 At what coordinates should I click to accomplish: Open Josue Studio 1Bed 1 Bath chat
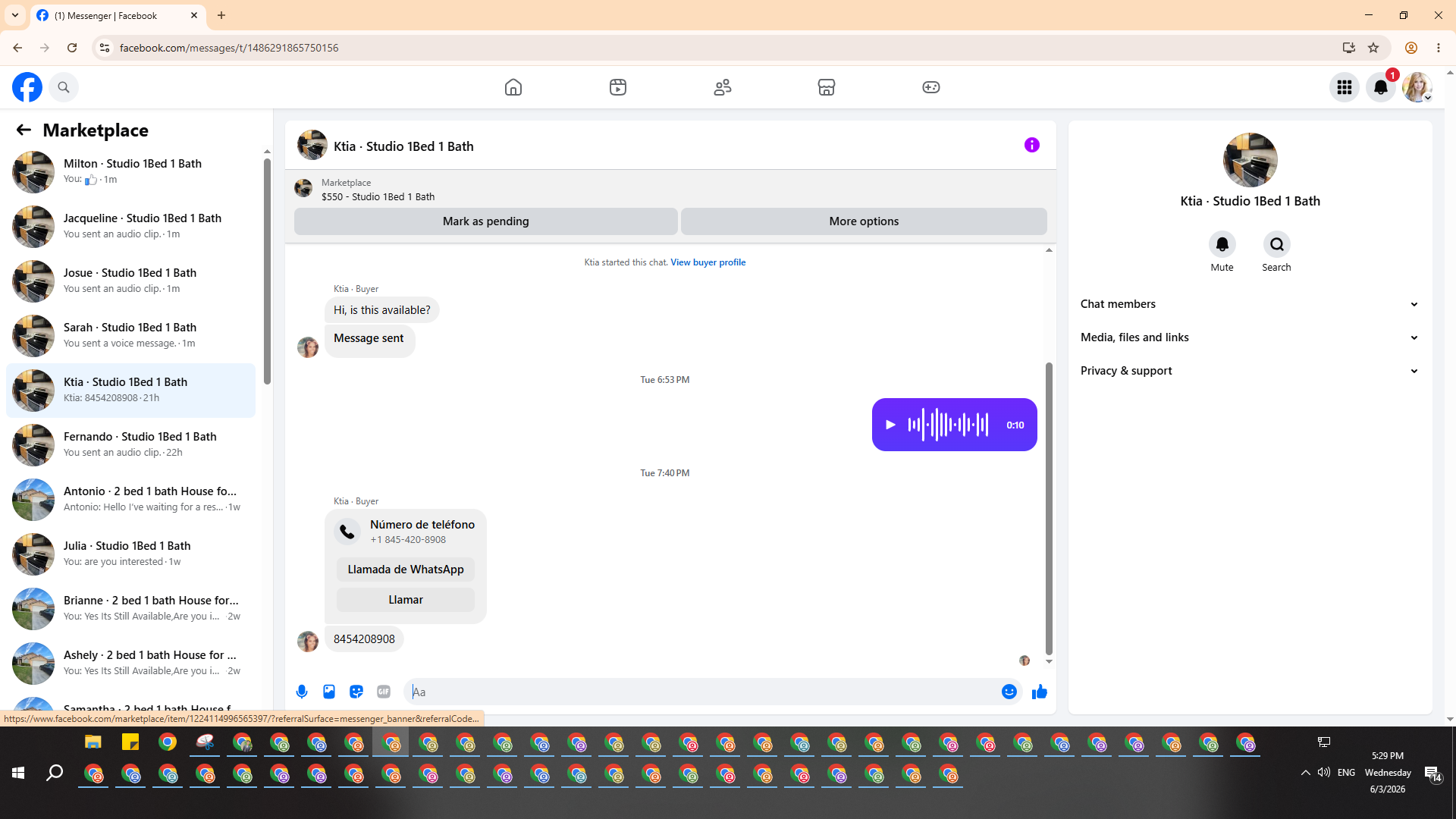(x=131, y=281)
